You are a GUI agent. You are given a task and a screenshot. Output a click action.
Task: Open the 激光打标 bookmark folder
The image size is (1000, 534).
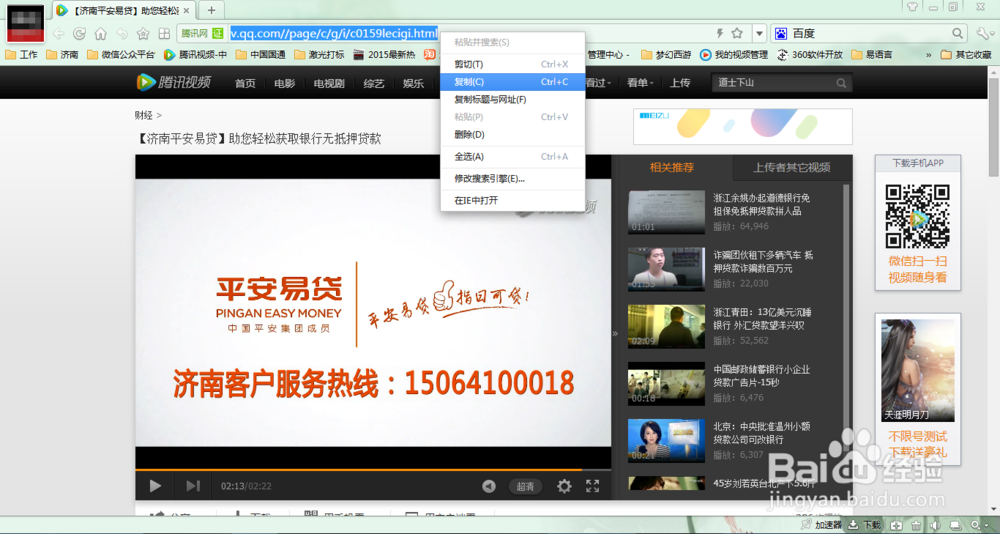(x=319, y=55)
